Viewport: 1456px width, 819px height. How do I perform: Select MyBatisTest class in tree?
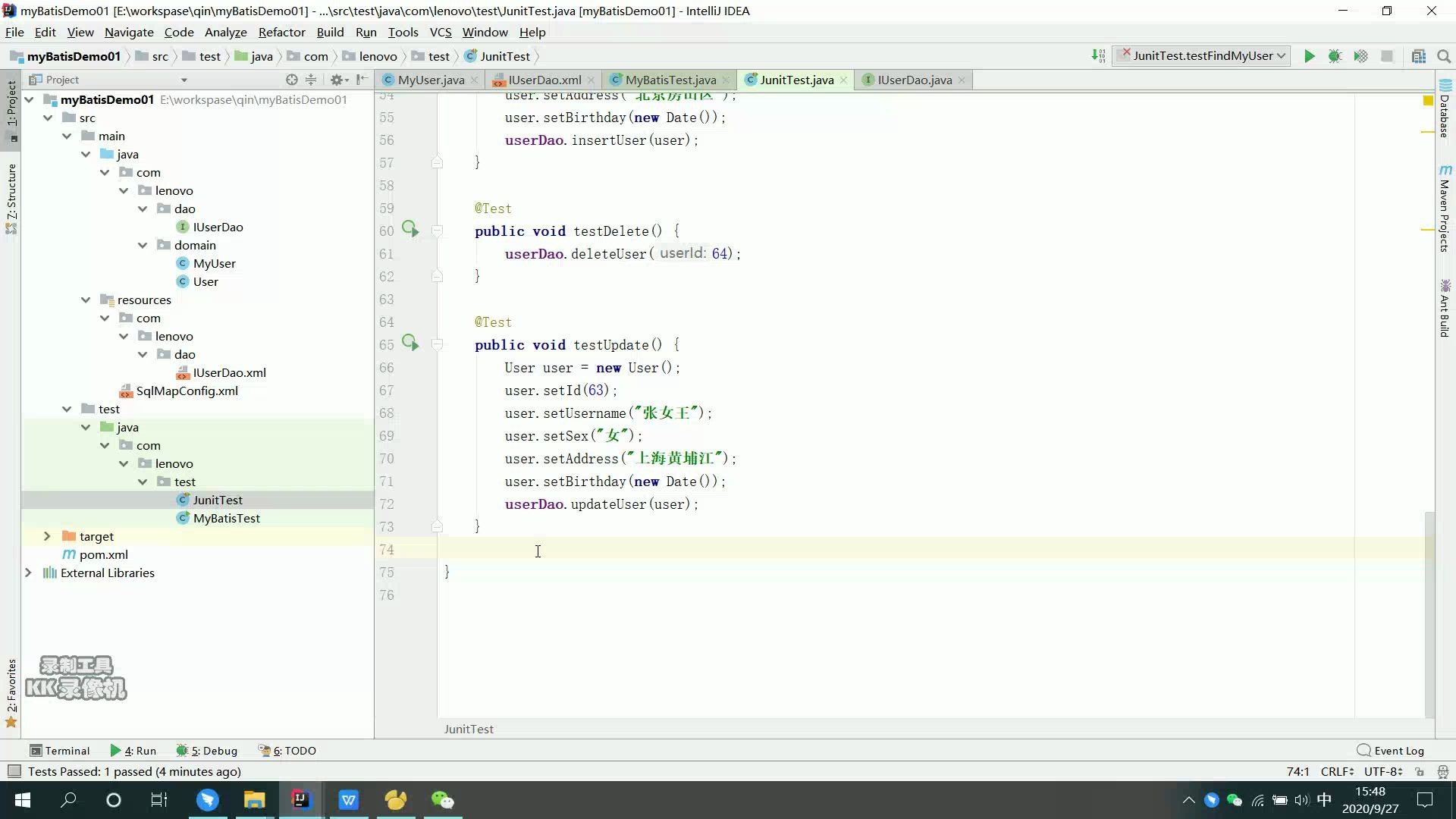[218, 518]
